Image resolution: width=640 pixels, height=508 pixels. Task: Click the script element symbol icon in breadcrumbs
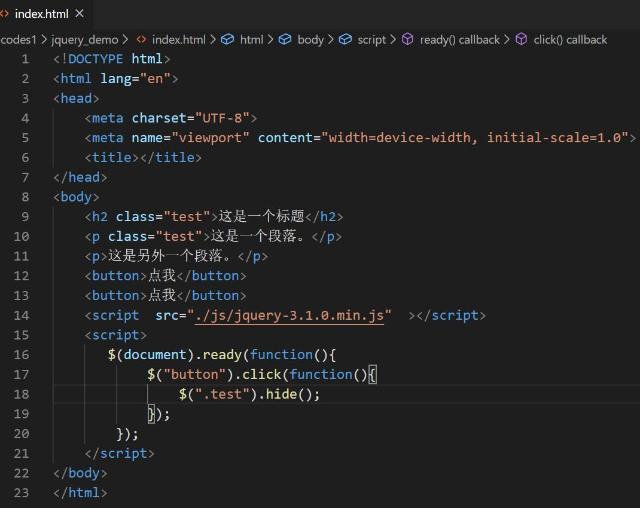tap(346, 40)
